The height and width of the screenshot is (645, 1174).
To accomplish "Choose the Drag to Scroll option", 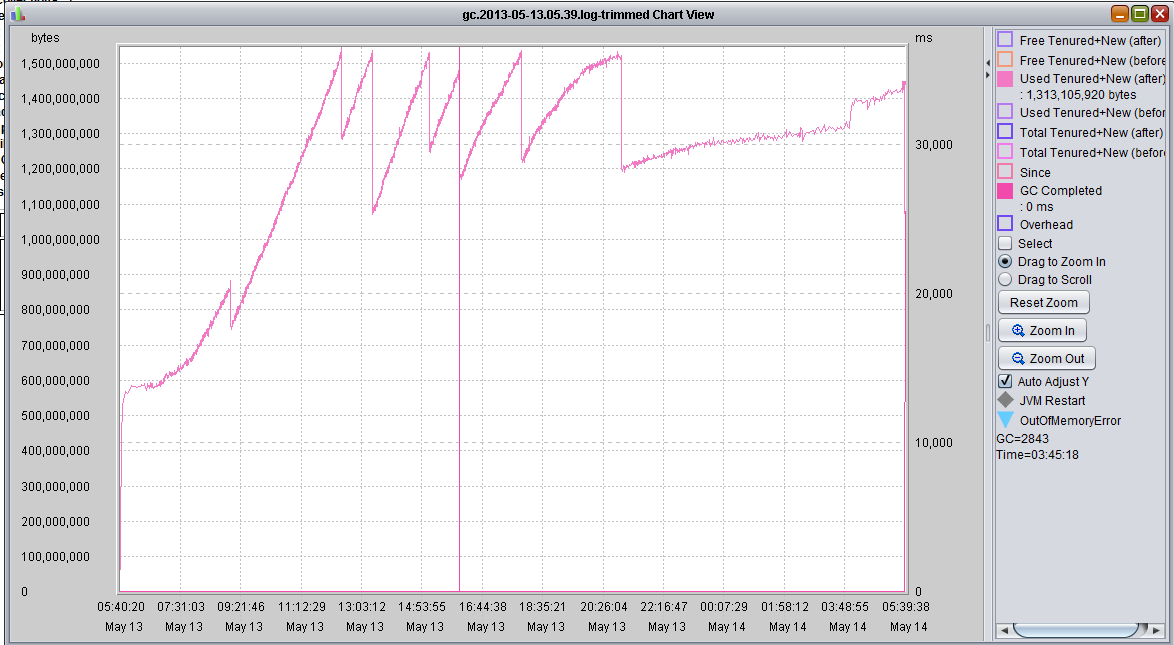I will tap(1005, 280).
